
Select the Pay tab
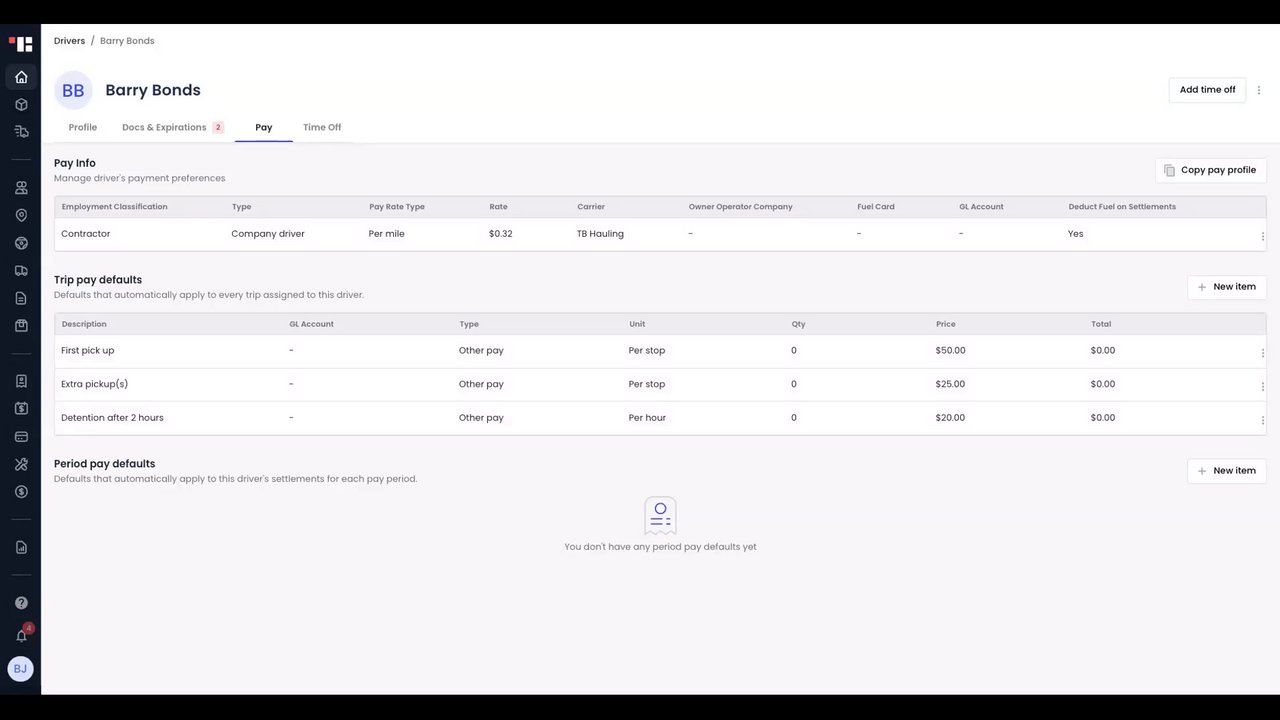264,127
